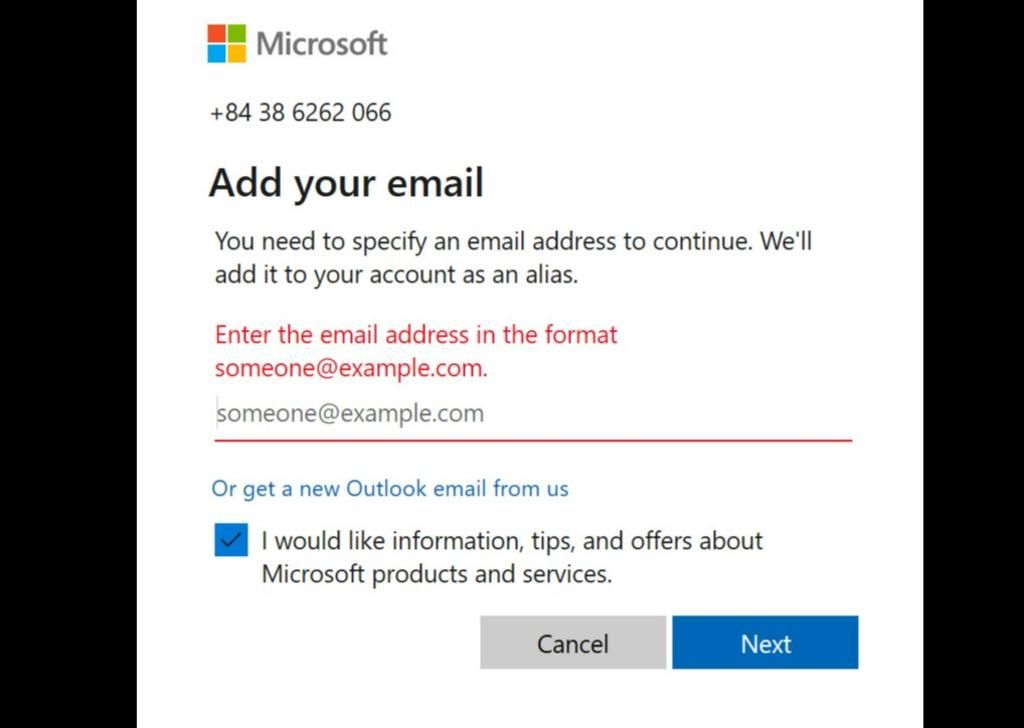Click the "add it to your account" line
The width and height of the screenshot is (1024, 728).
(x=396, y=274)
